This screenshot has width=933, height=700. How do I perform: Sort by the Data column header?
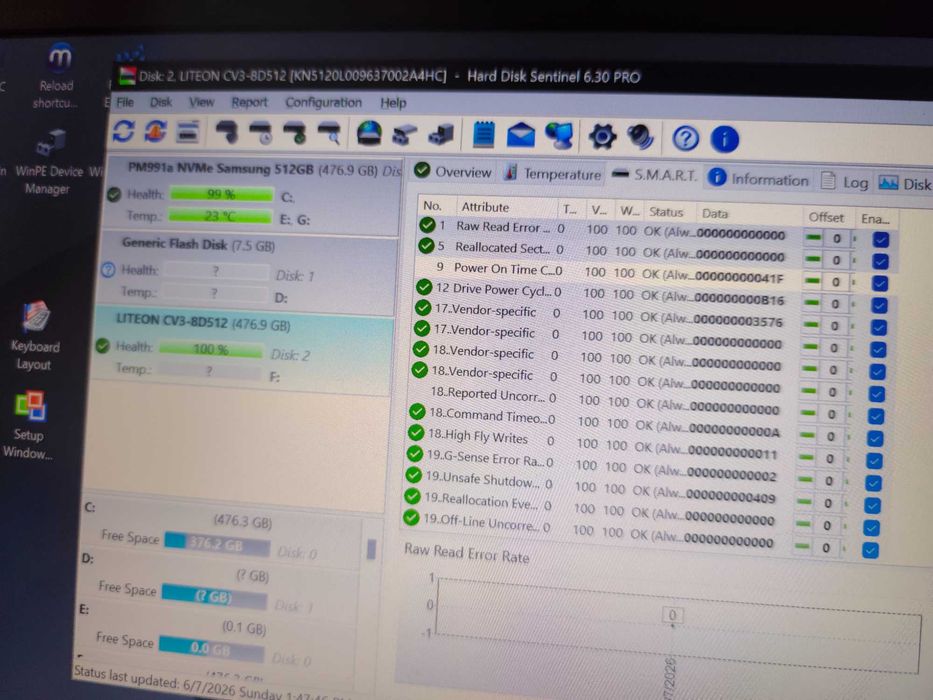click(750, 214)
